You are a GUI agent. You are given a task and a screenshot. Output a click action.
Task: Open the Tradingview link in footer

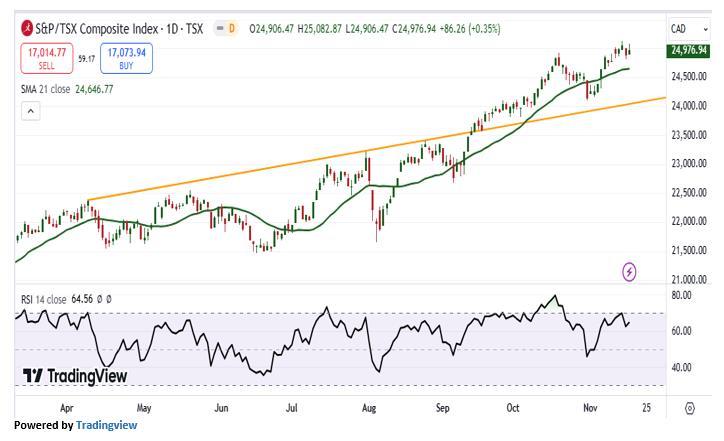click(106, 425)
